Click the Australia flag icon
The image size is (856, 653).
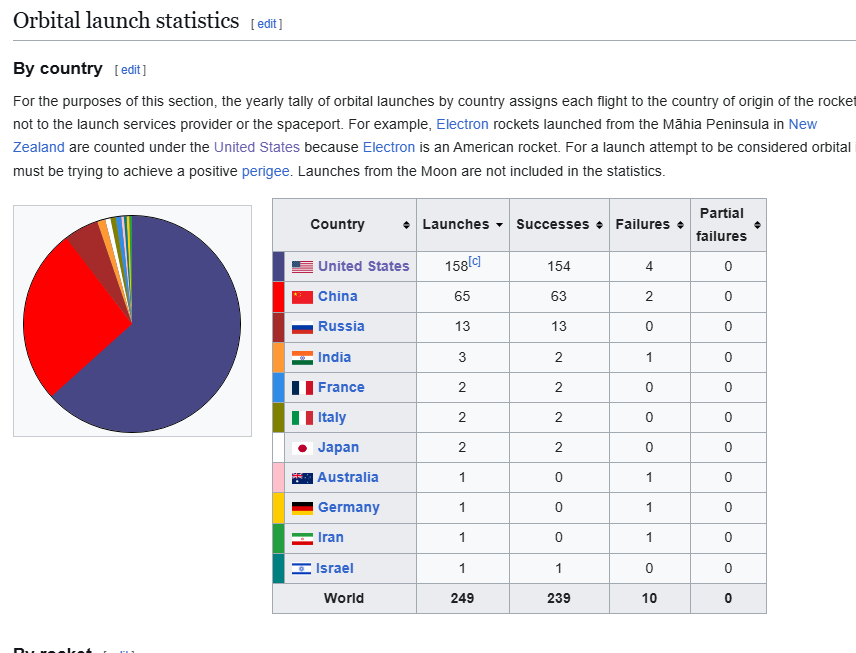302,478
